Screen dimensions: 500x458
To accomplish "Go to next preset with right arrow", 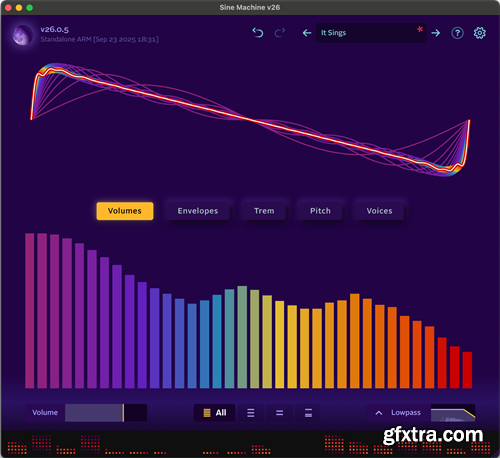I will [435, 33].
